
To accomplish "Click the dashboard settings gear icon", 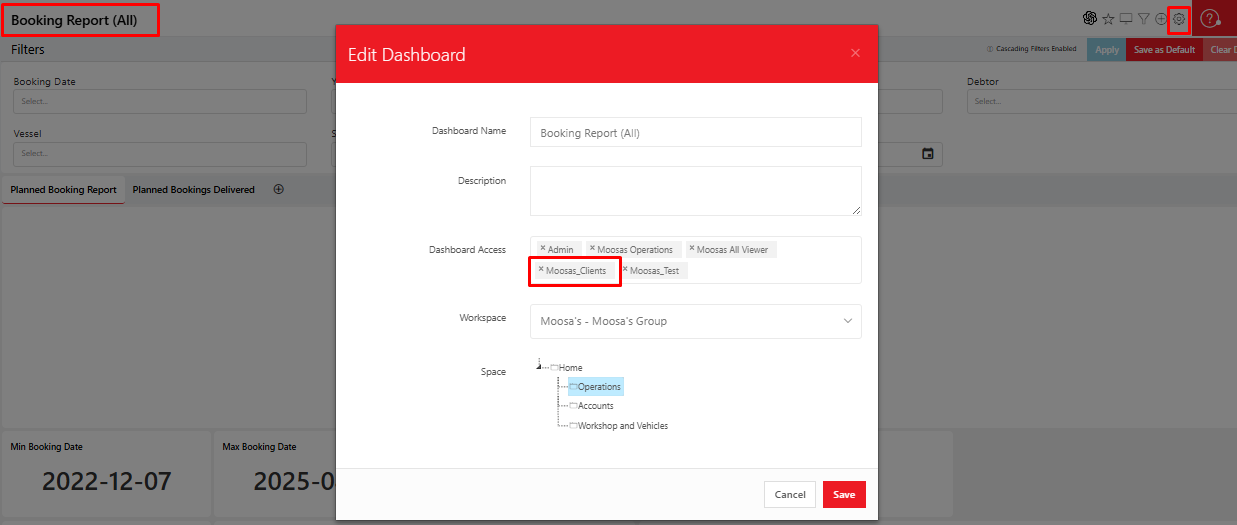I will 1178,19.
